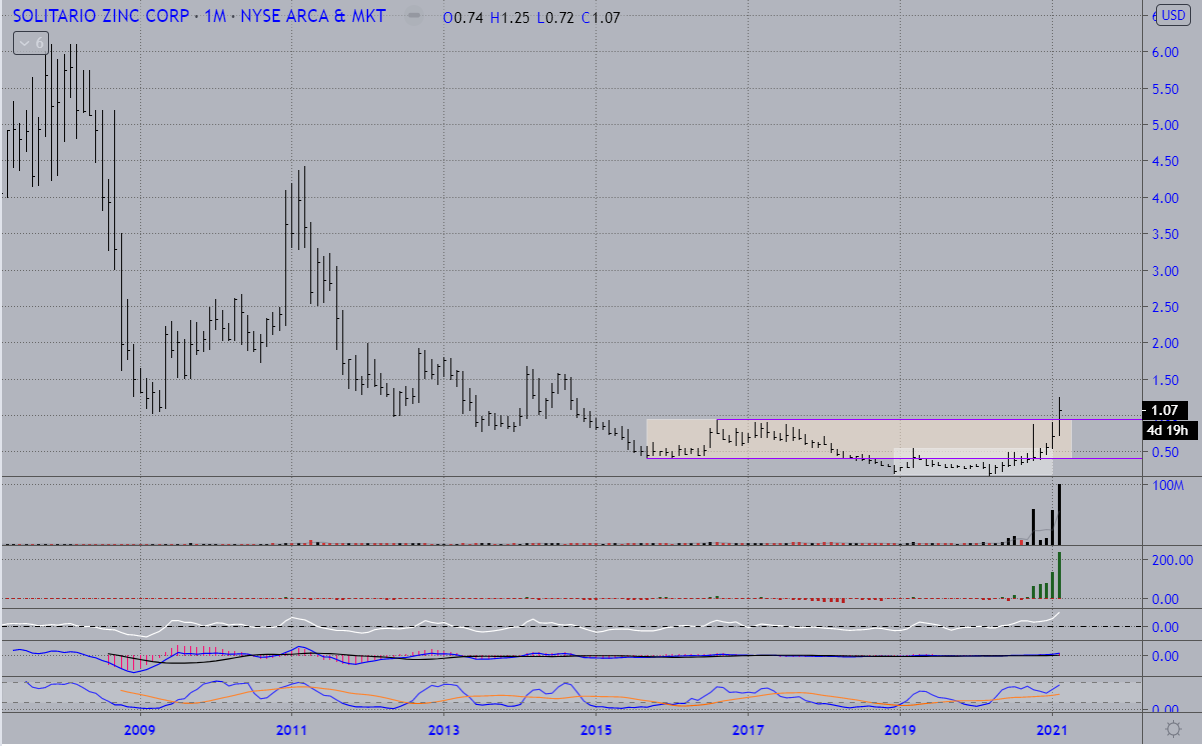Click the 2011 peak price bar near 4.40
This screenshot has width=1202, height=746.
coord(303,200)
